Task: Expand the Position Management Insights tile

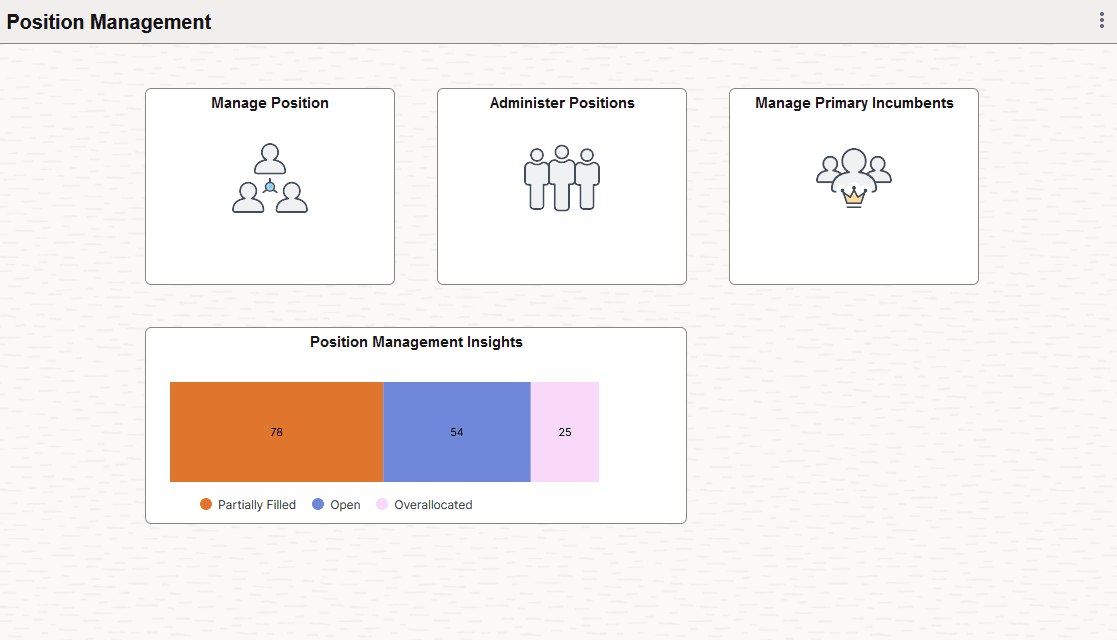Action: [415, 424]
